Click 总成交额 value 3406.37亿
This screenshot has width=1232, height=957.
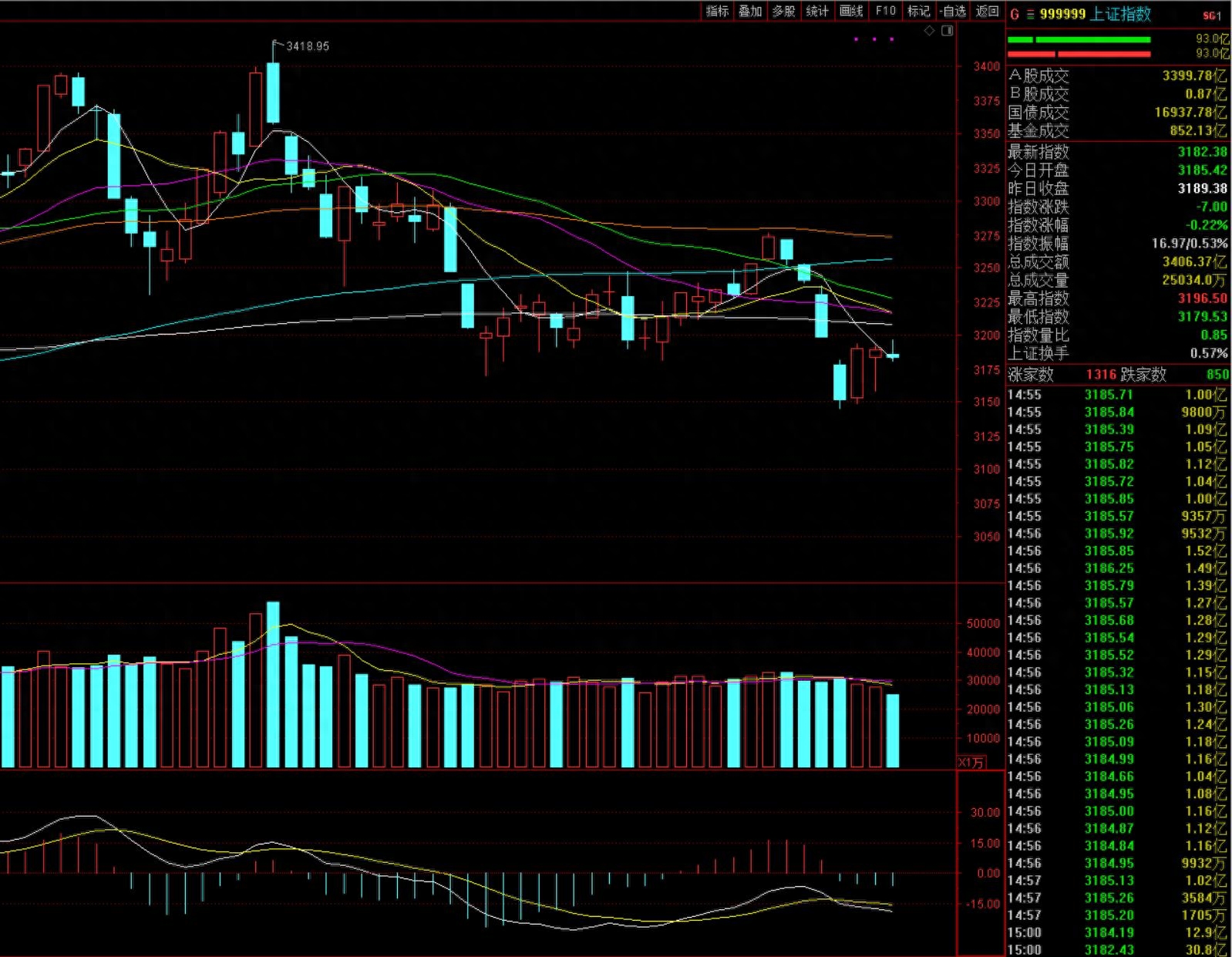pyautogui.click(x=1194, y=262)
